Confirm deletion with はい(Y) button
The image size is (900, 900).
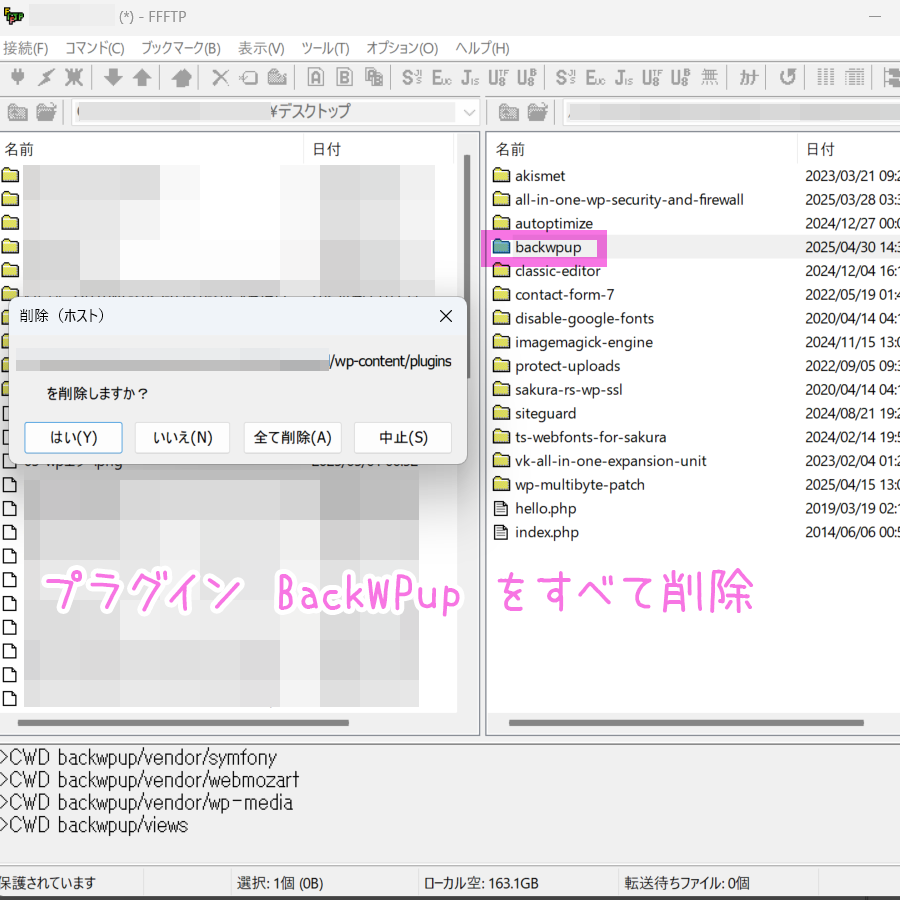coord(73,438)
